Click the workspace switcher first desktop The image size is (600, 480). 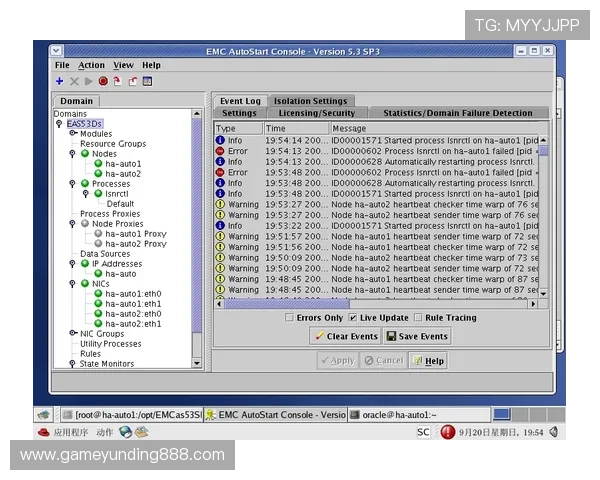[502, 415]
